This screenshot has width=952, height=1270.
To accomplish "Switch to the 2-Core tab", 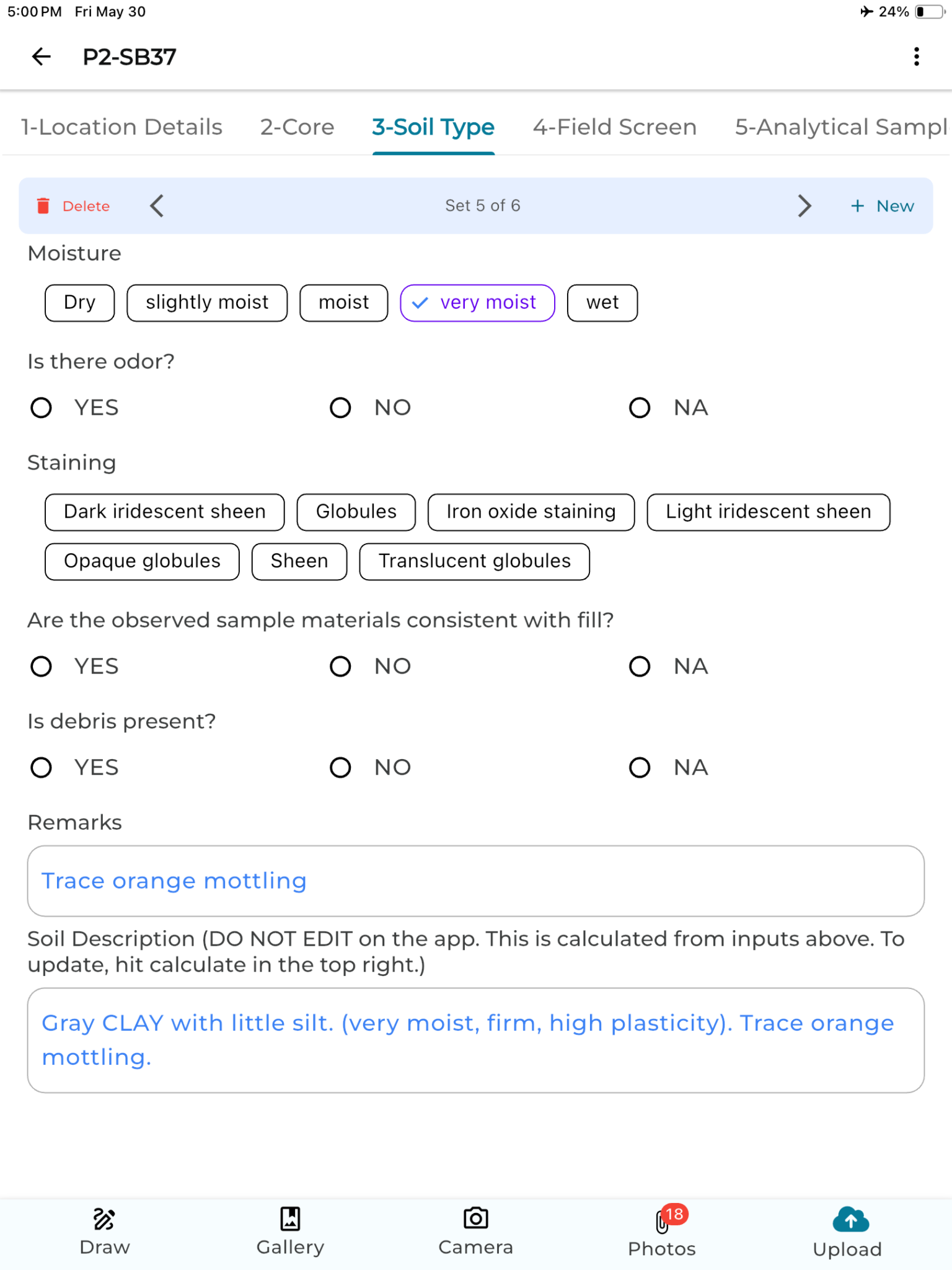I will [297, 127].
